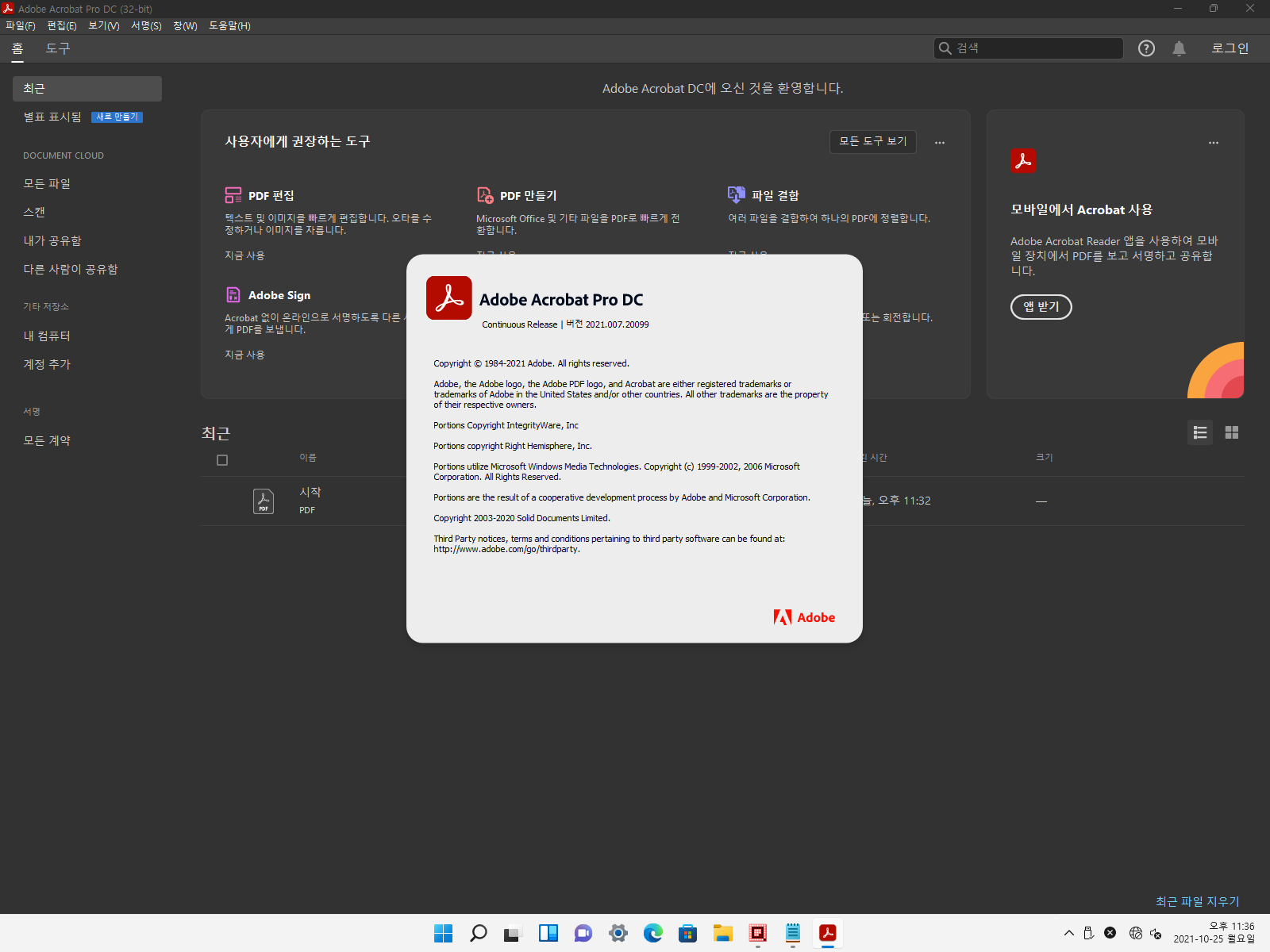Open Task View in taskbar
1270x952 pixels.
514,933
